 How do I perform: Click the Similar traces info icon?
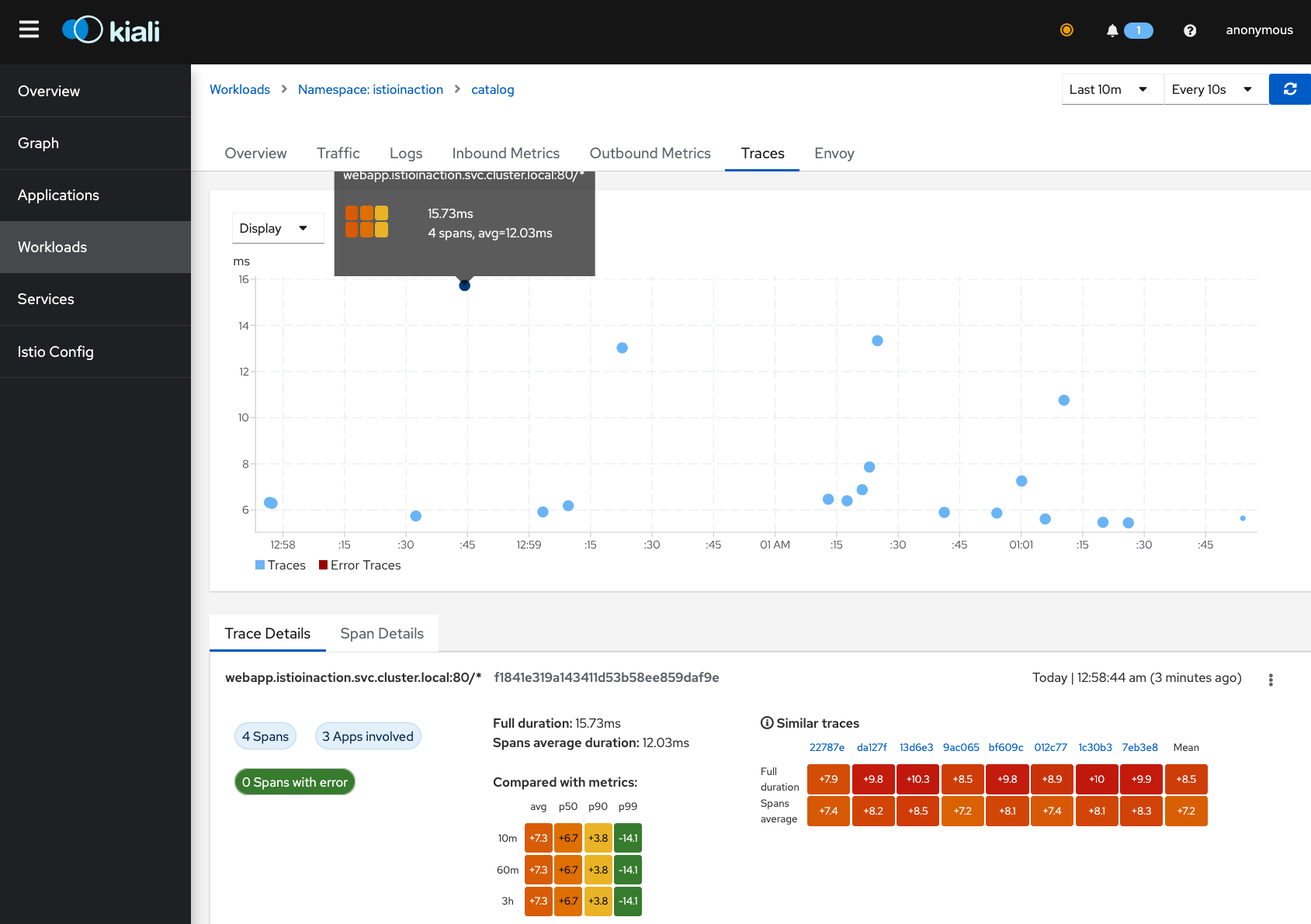pyautogui.click(x=767, y=723)
